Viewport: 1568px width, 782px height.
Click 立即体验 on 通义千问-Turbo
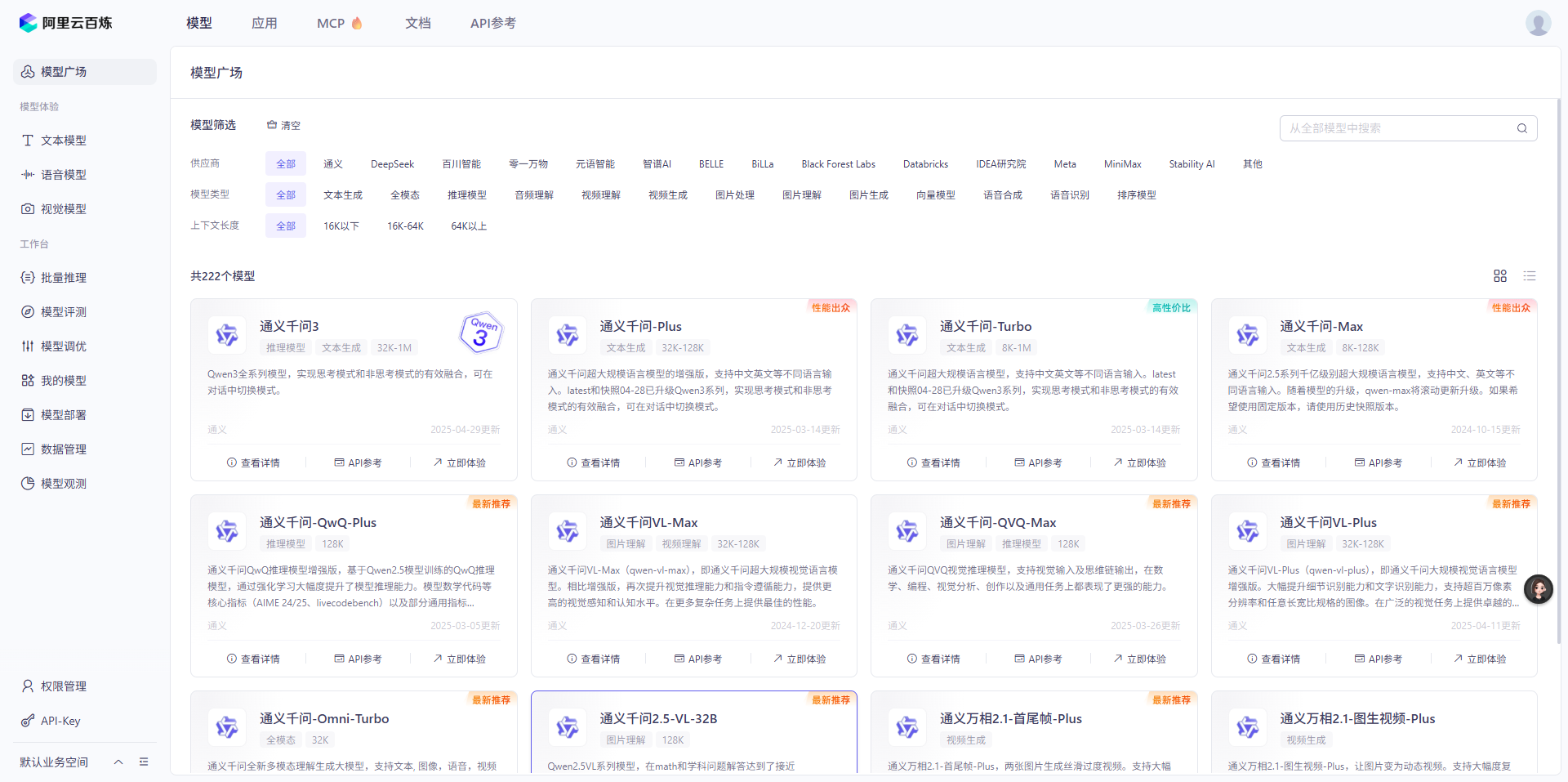[x=1139, y=462]
